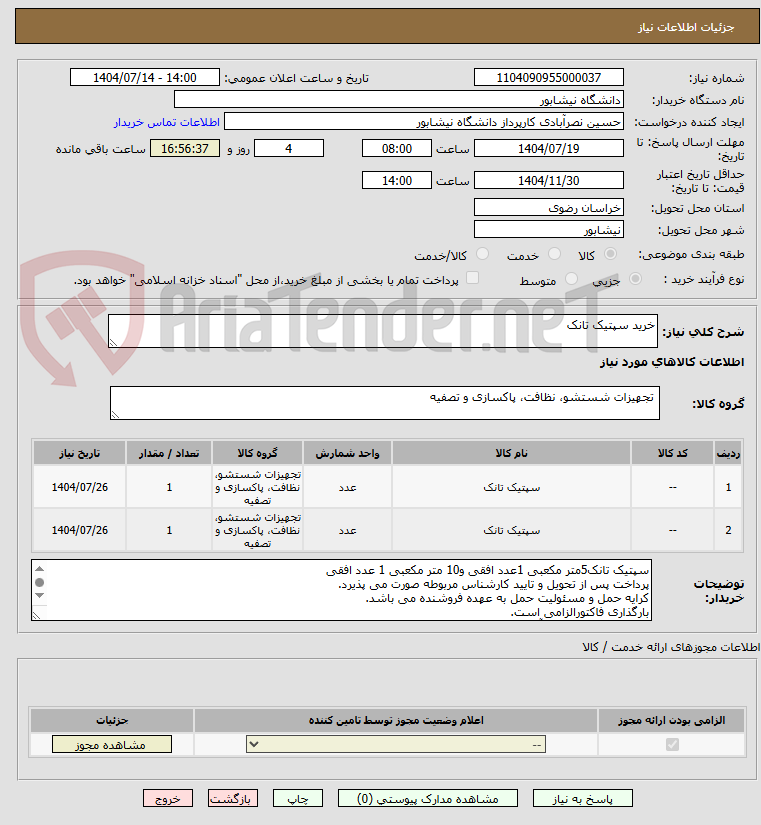Click the خروج exit button

point(168,798)
